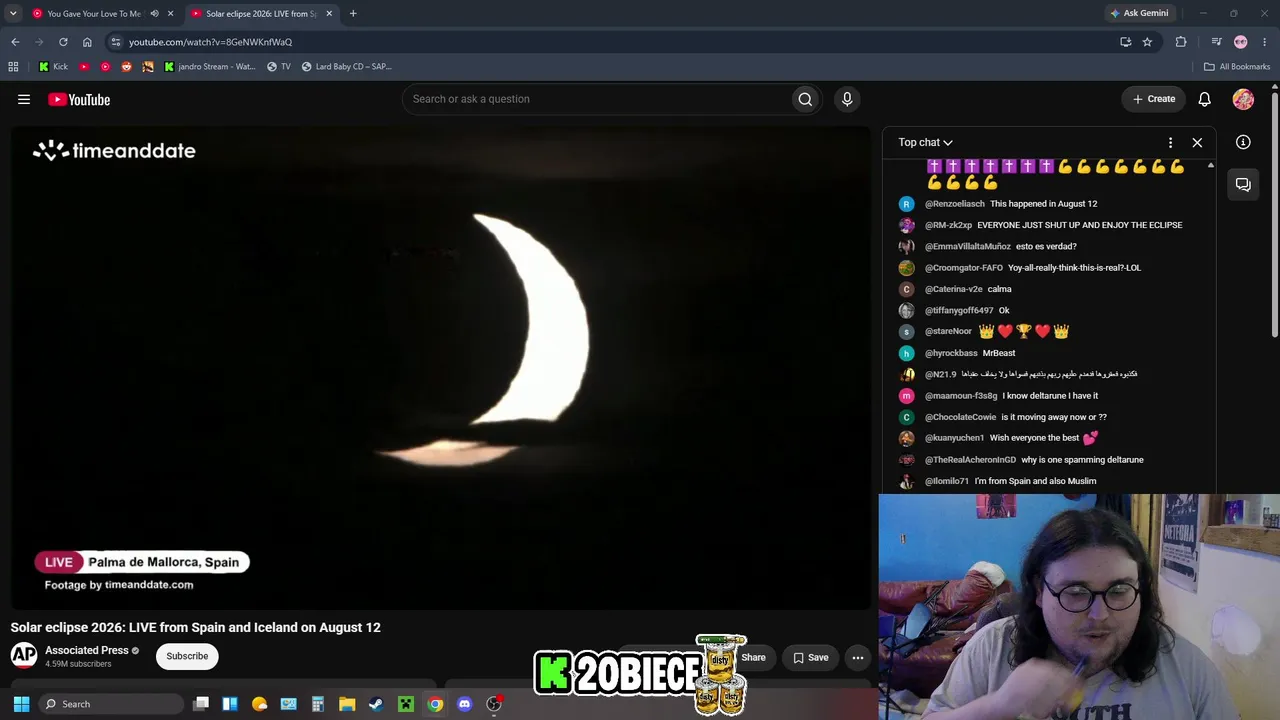Screen dimensions: 1280x720
Task: Close the 'Solar eclipse 2026' tab
Action: [x=329, y=14]
